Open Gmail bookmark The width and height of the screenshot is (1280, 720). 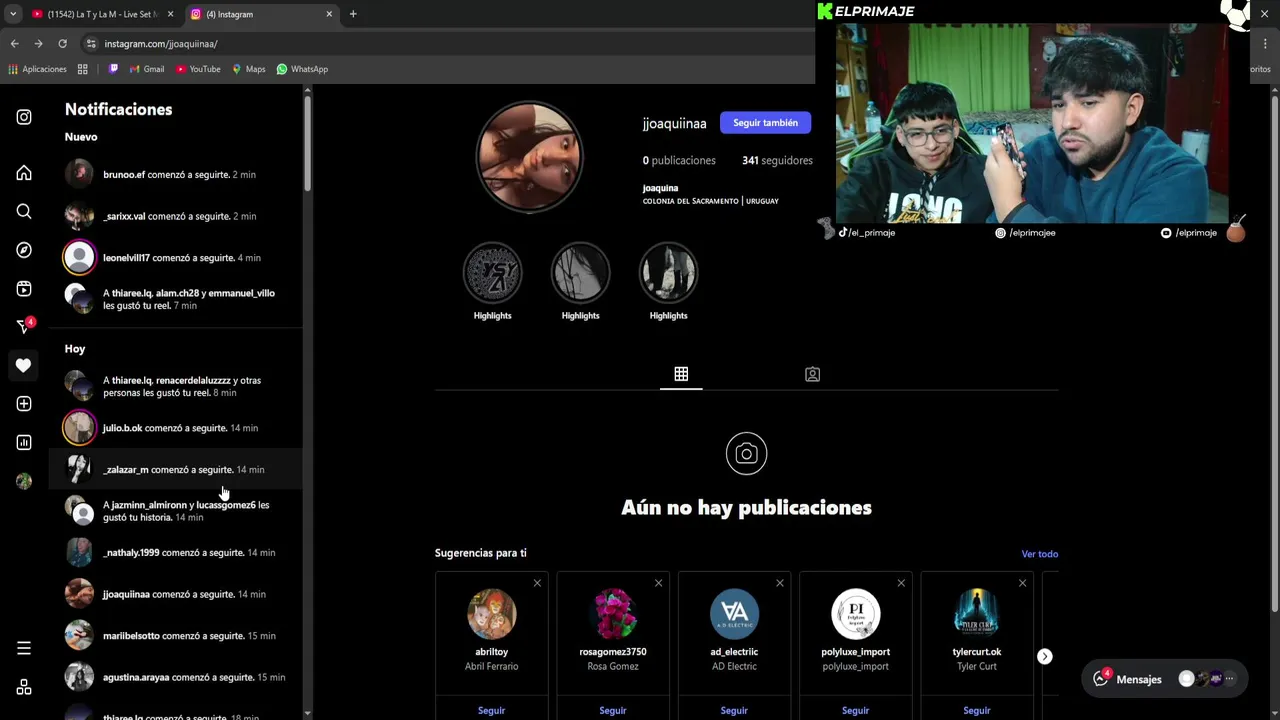click(146, 69)
